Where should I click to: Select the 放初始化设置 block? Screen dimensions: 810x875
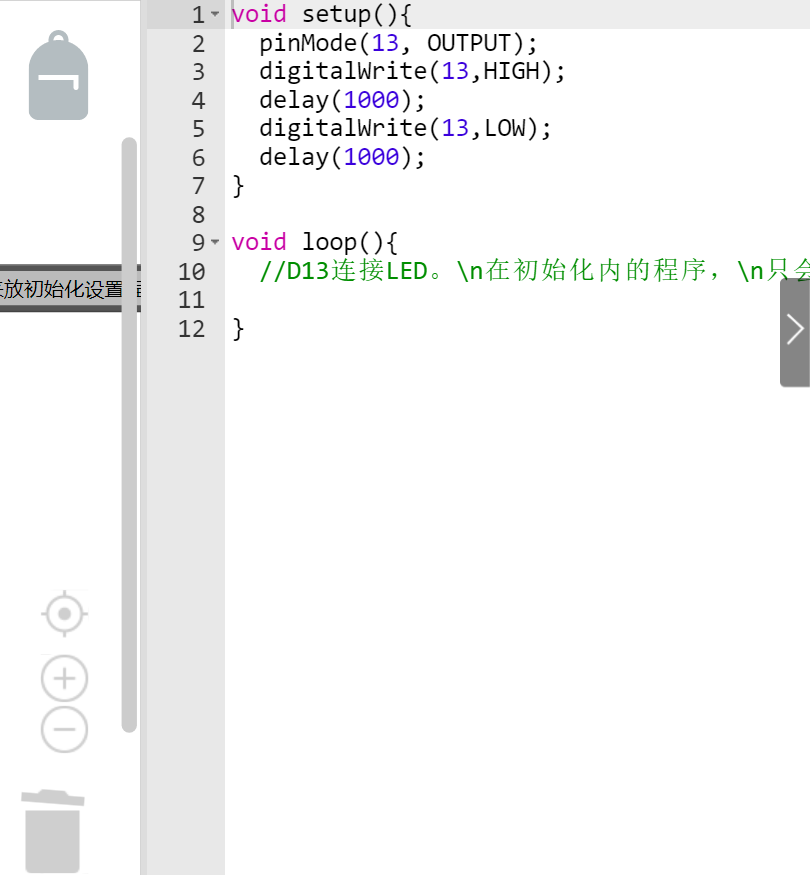(x=62, y=290)
